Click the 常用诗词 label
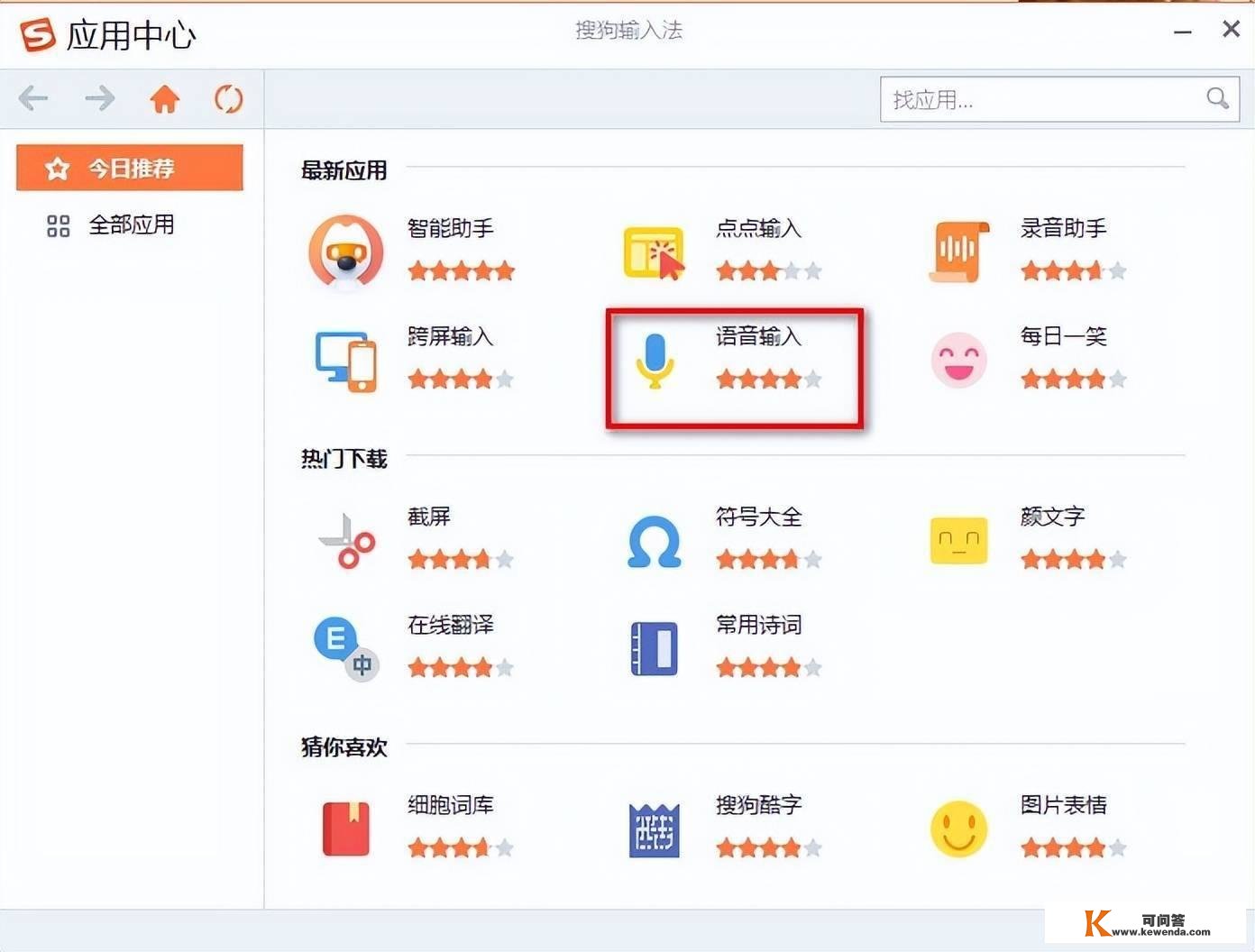 tap(759, 625)
